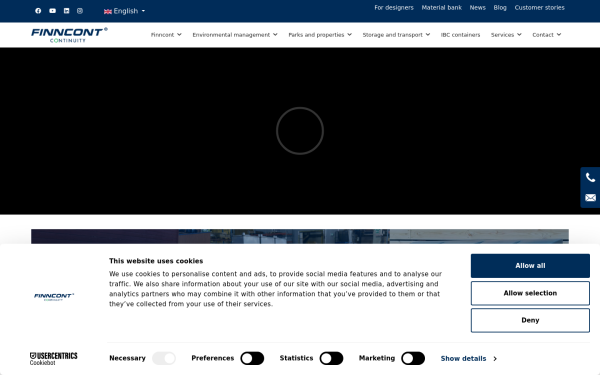Image resolution: width=600 pixels, height=375 pixels.
Task: Click the UK flag icon
Action: (108, 11)
